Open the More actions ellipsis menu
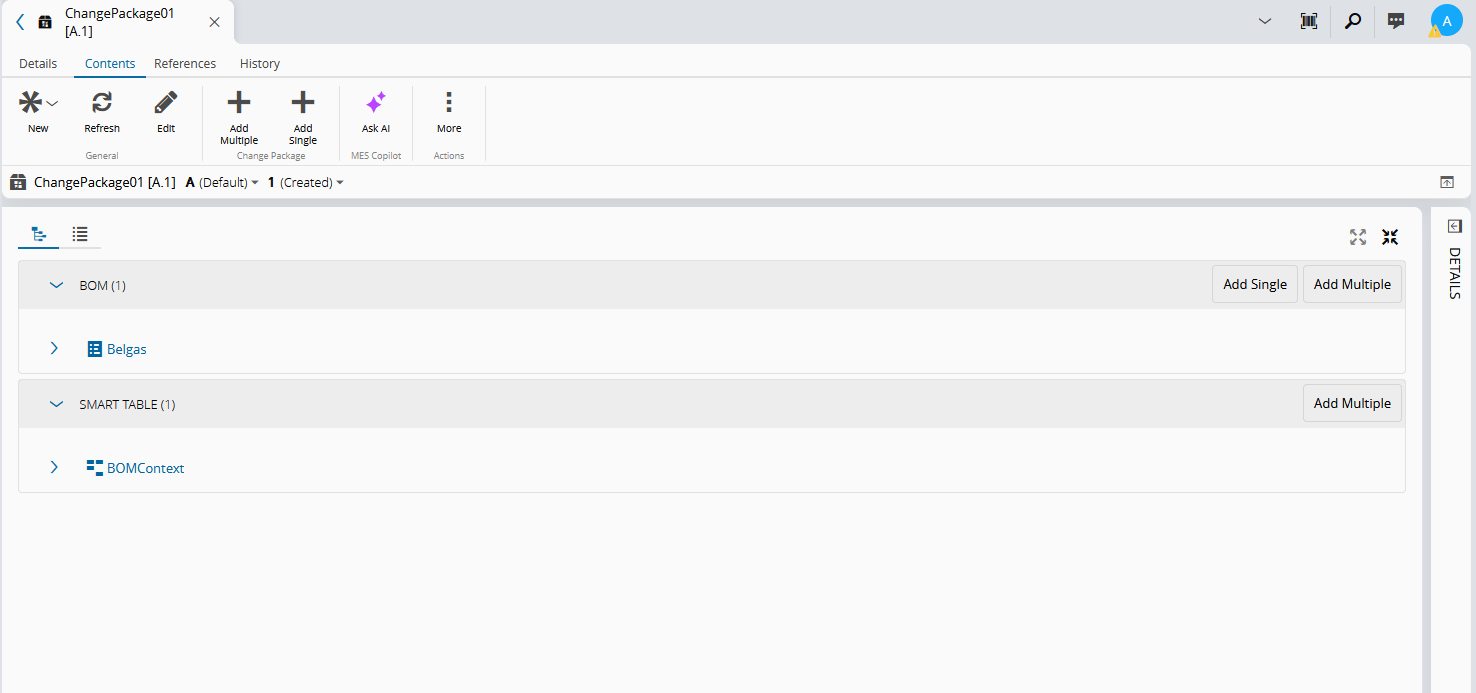 pyautogui.click(x=449, y=102)
